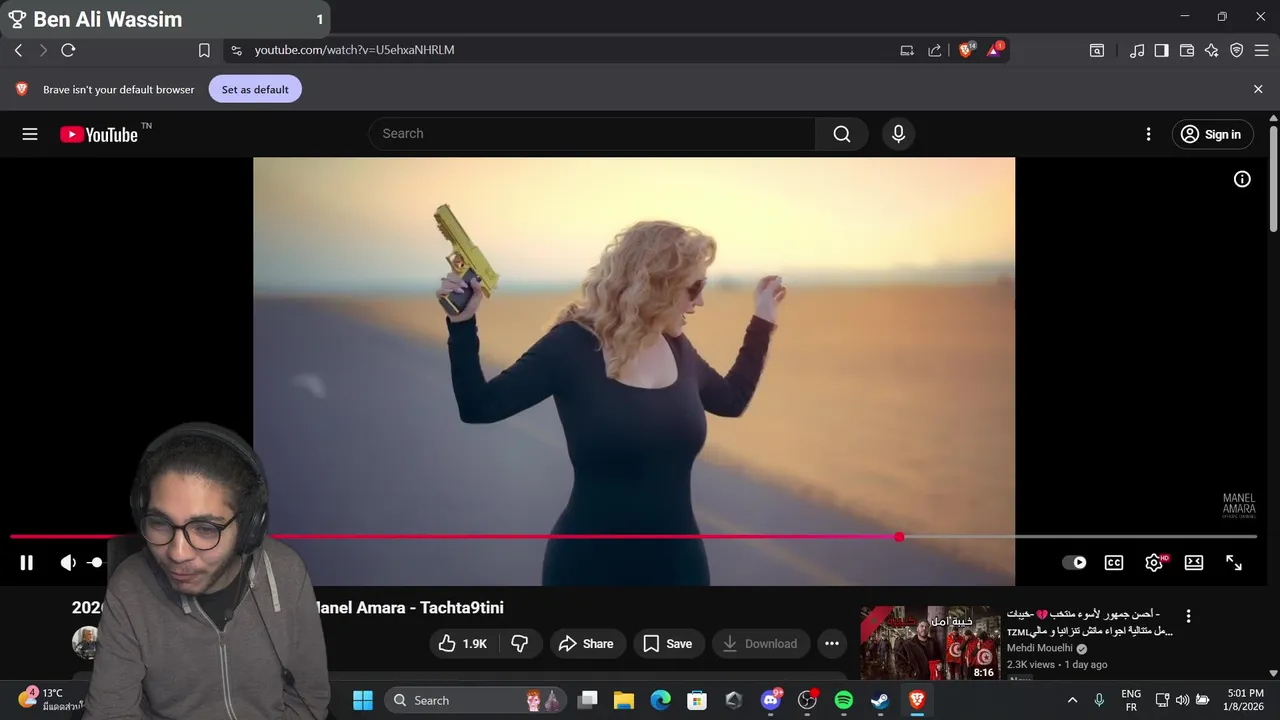Bookmark this page with bookmark icon
The width and height of the screenshot is (1280, 720).
[x=204, y=50]
